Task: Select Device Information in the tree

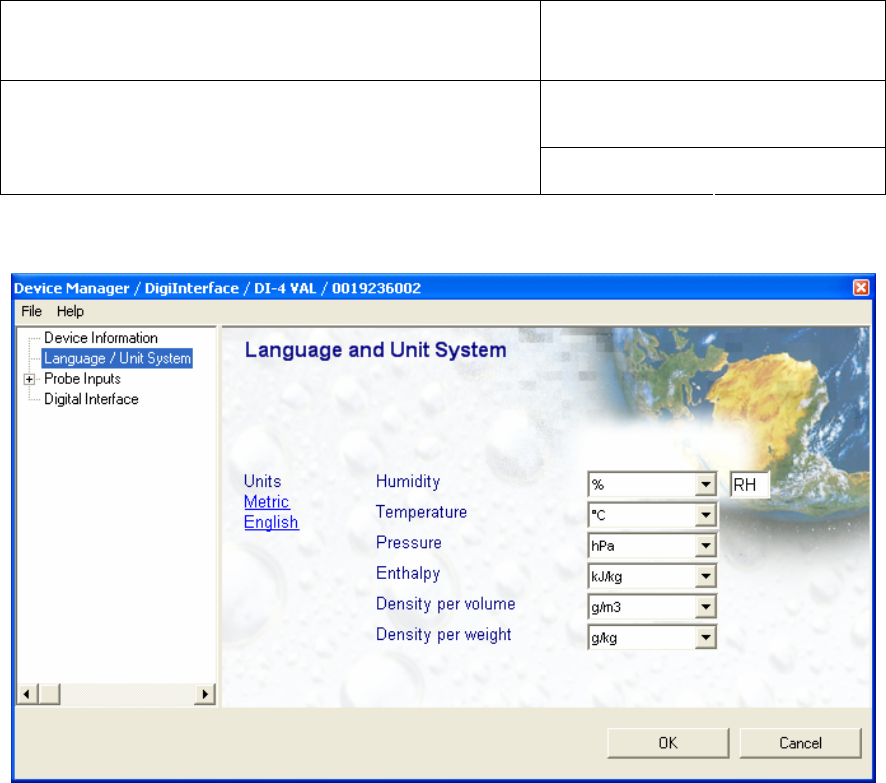Action: [101, 338]
